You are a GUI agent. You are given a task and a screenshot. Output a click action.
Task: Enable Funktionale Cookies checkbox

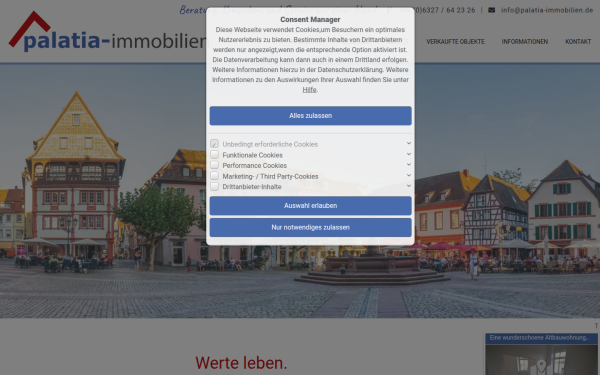[214, 155]
